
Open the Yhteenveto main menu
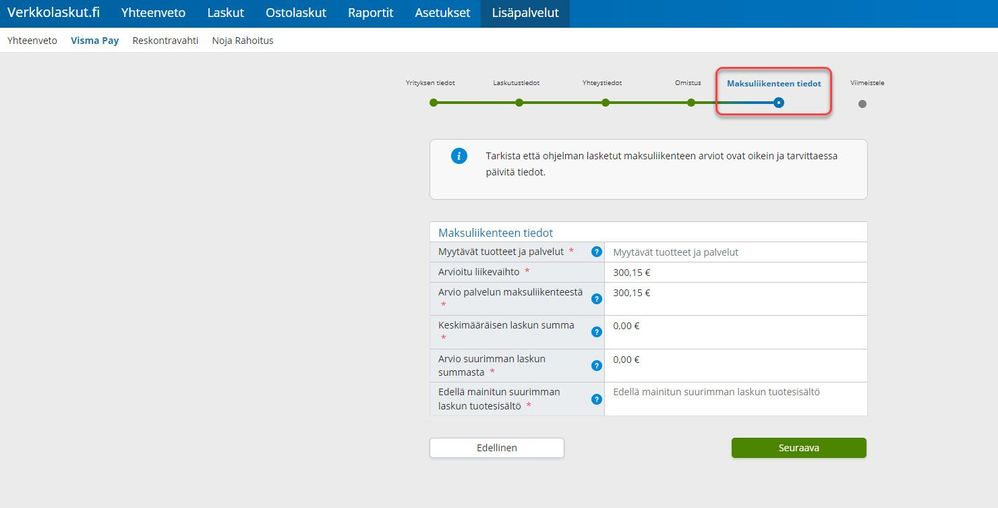153,13
